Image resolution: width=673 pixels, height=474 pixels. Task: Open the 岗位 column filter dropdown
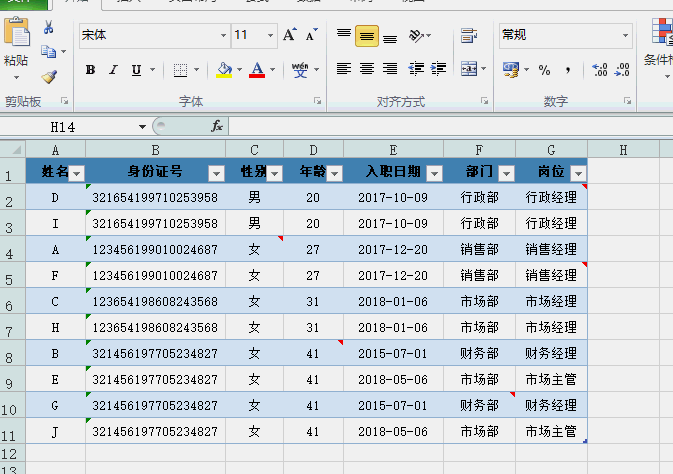click(579, 173)
